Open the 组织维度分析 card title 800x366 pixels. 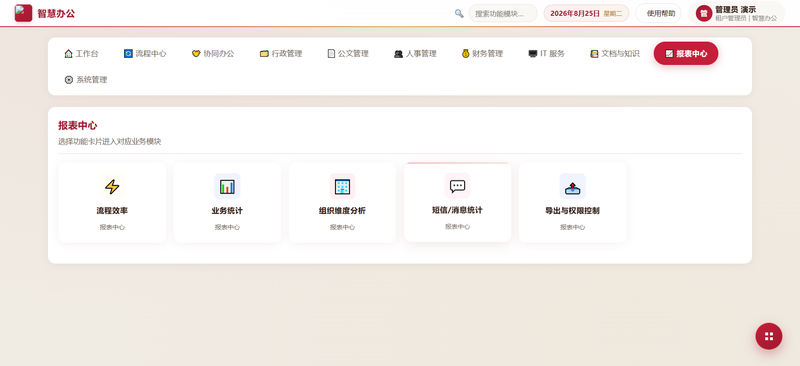tap(342, 211)
